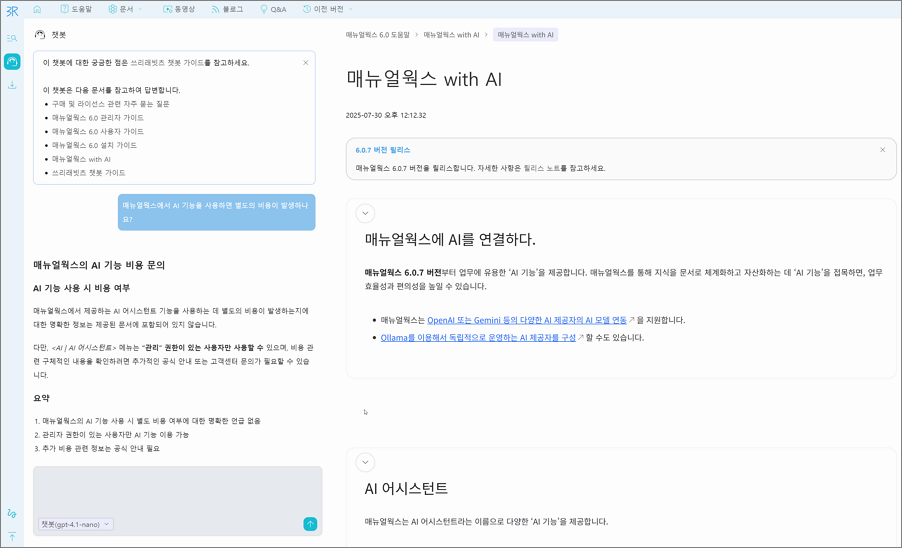Click the 3R logo in the top-left corner
This screenshot has width=902, height=548.
[12, 10]
